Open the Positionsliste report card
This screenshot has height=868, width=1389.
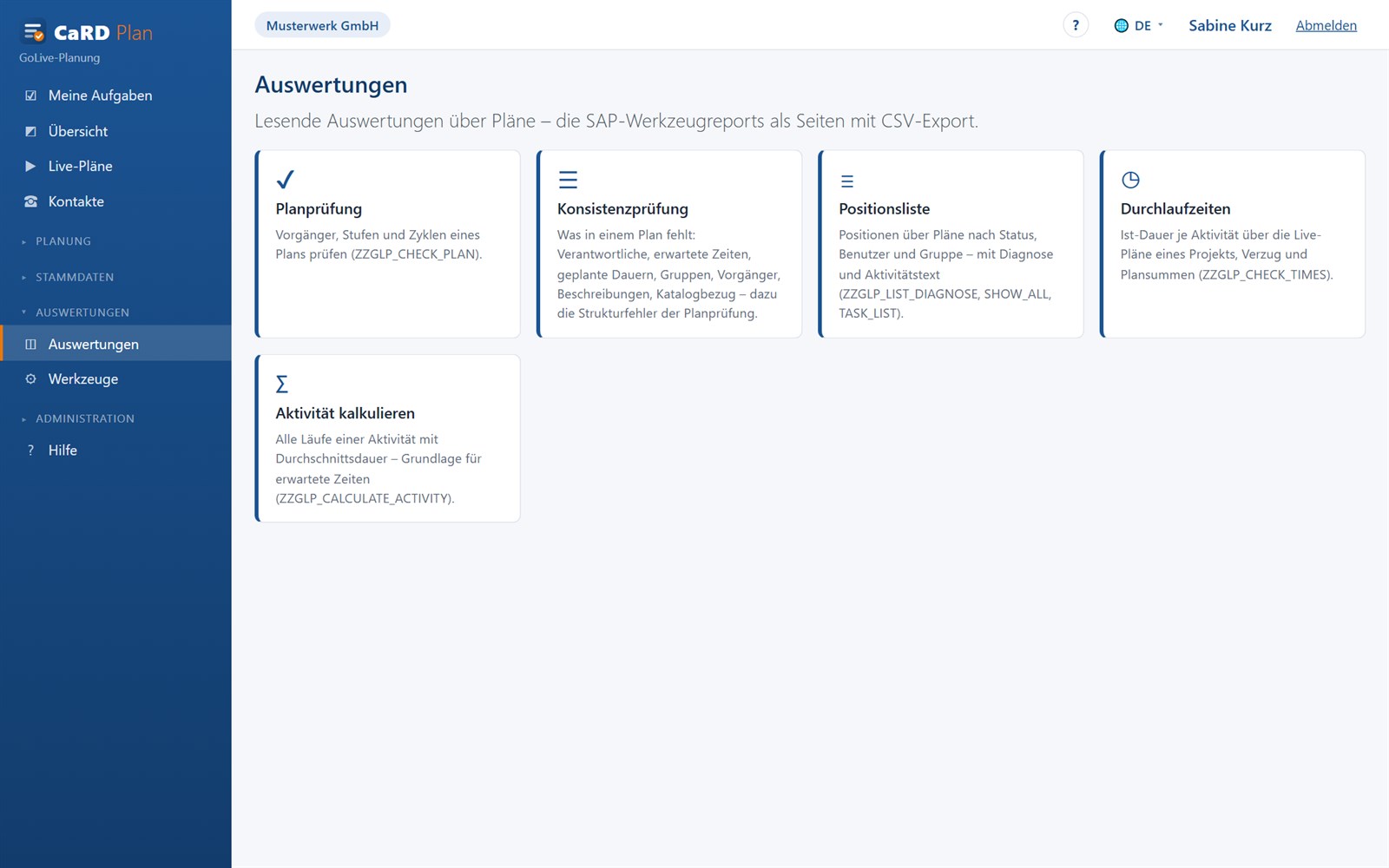coord(951,244)
